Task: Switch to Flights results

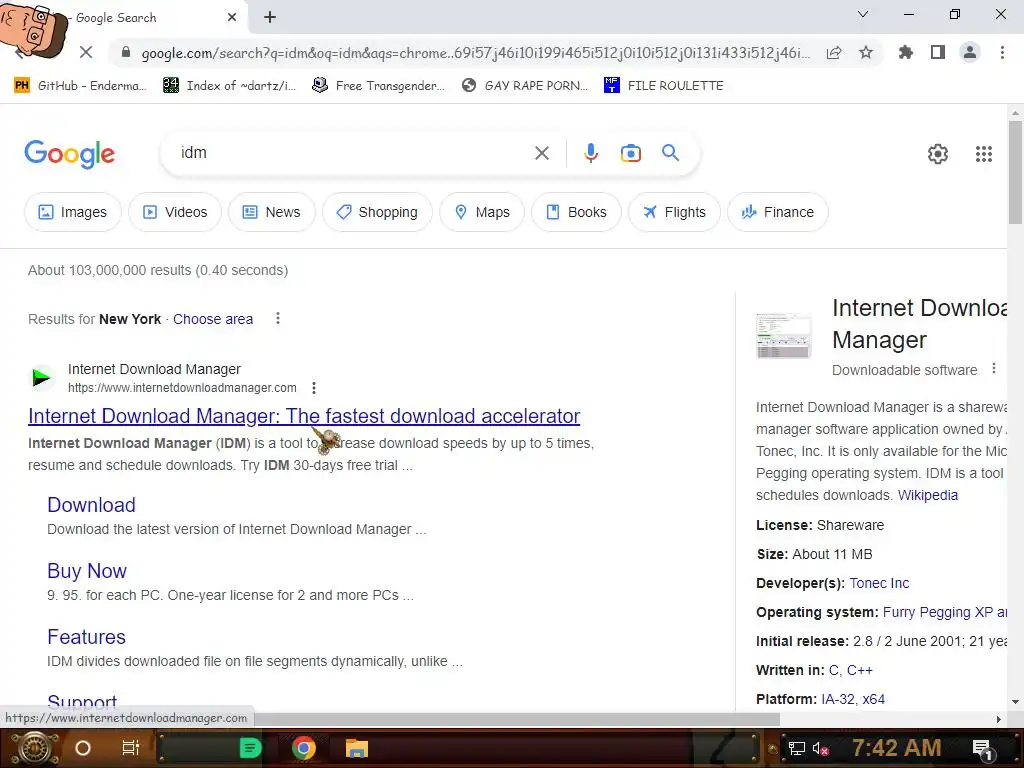Action: (x=675, y=212)
